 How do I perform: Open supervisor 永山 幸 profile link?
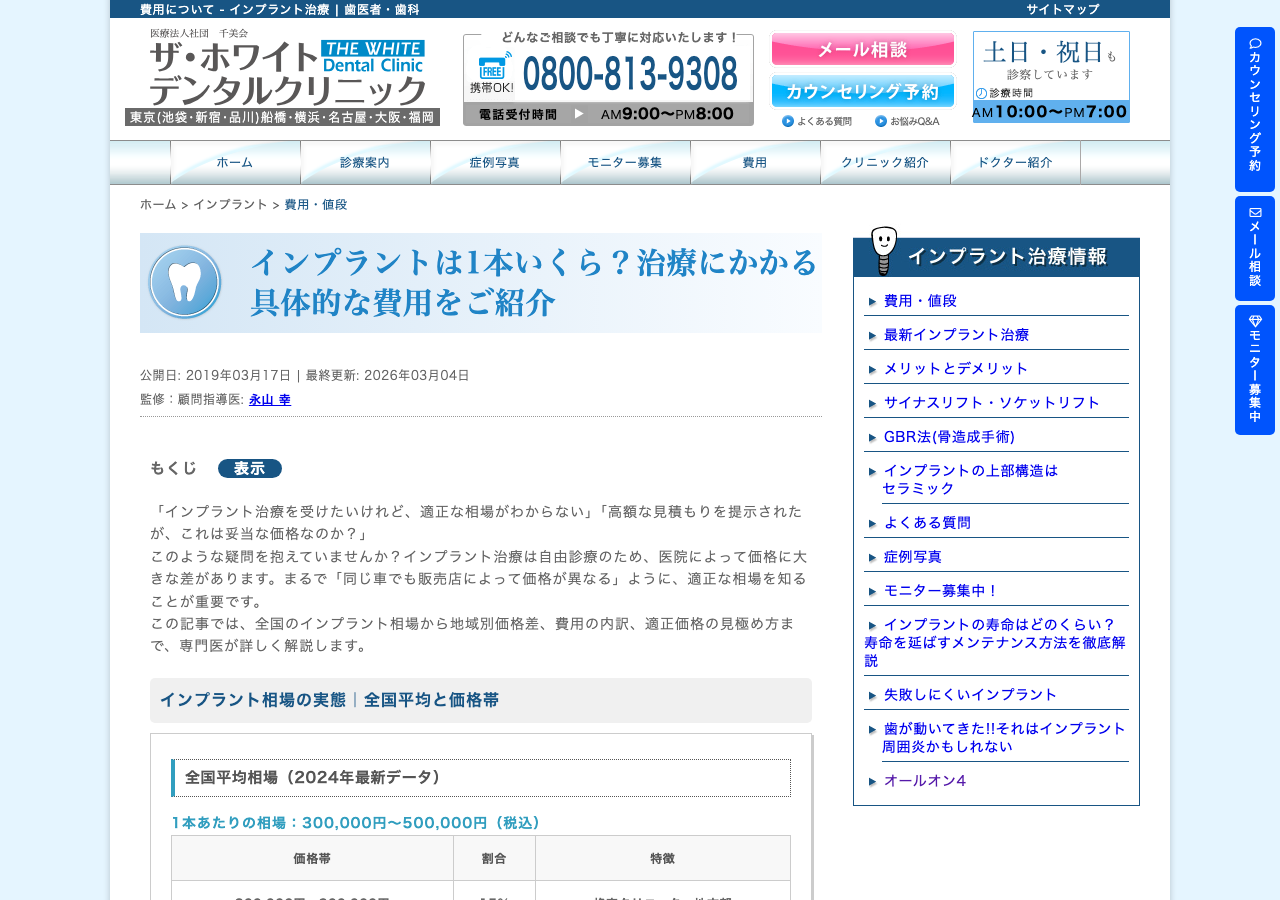[270, 399]
